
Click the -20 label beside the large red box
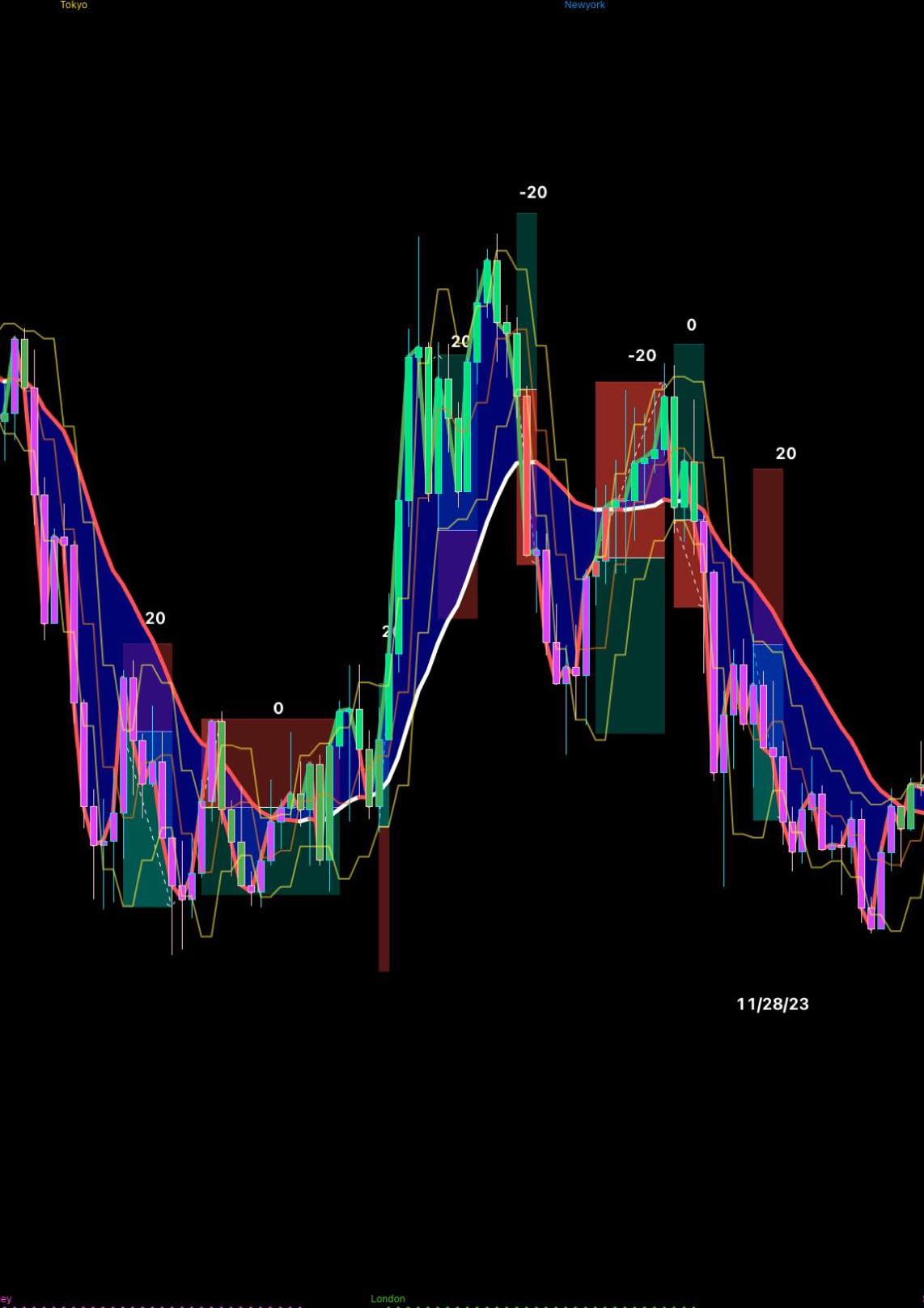[x=642, y=355]
